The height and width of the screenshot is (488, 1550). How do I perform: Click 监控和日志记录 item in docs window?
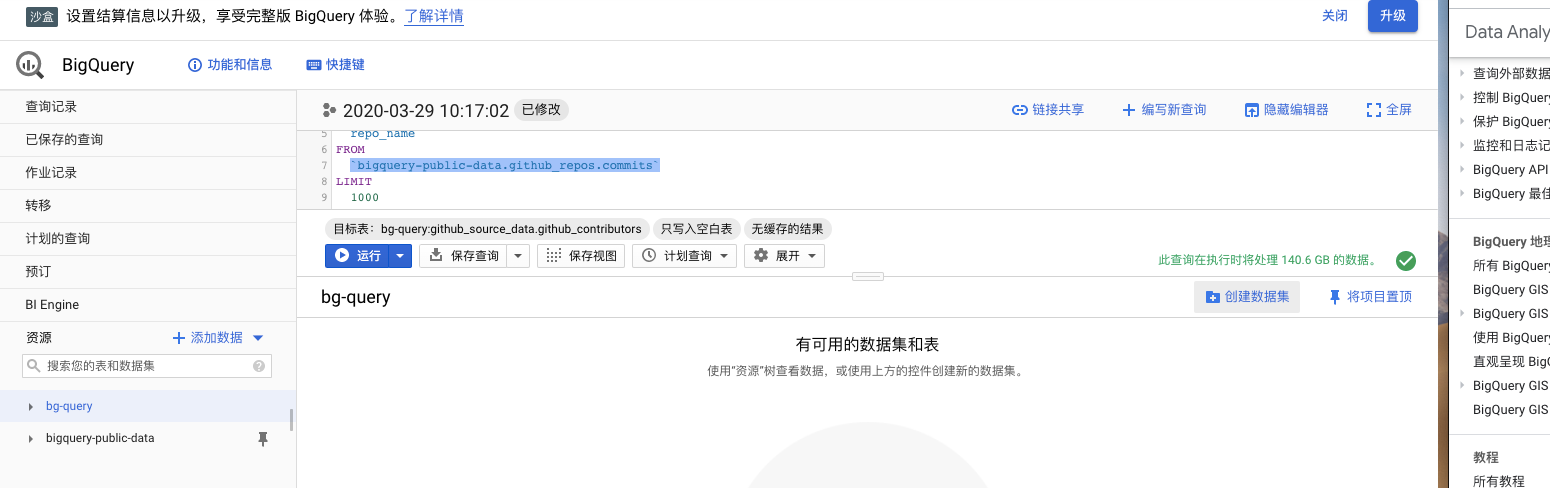point(1511,146)
